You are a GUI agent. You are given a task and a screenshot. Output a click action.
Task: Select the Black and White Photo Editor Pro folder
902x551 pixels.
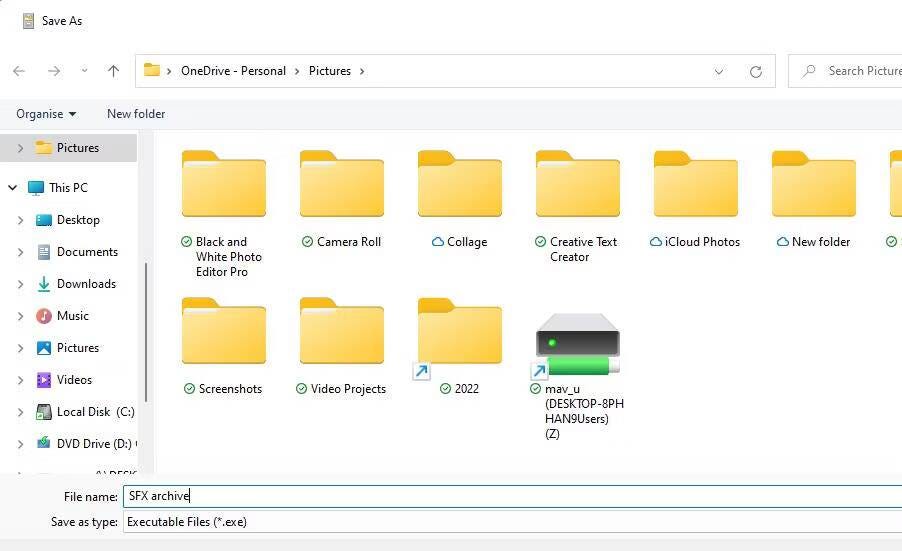point(224,214)
